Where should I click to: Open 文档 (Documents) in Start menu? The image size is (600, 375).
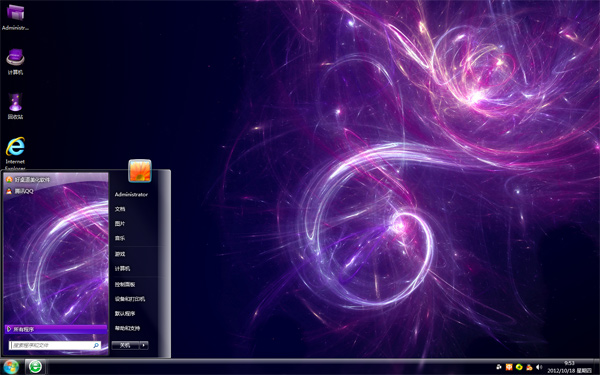(120, 209)
